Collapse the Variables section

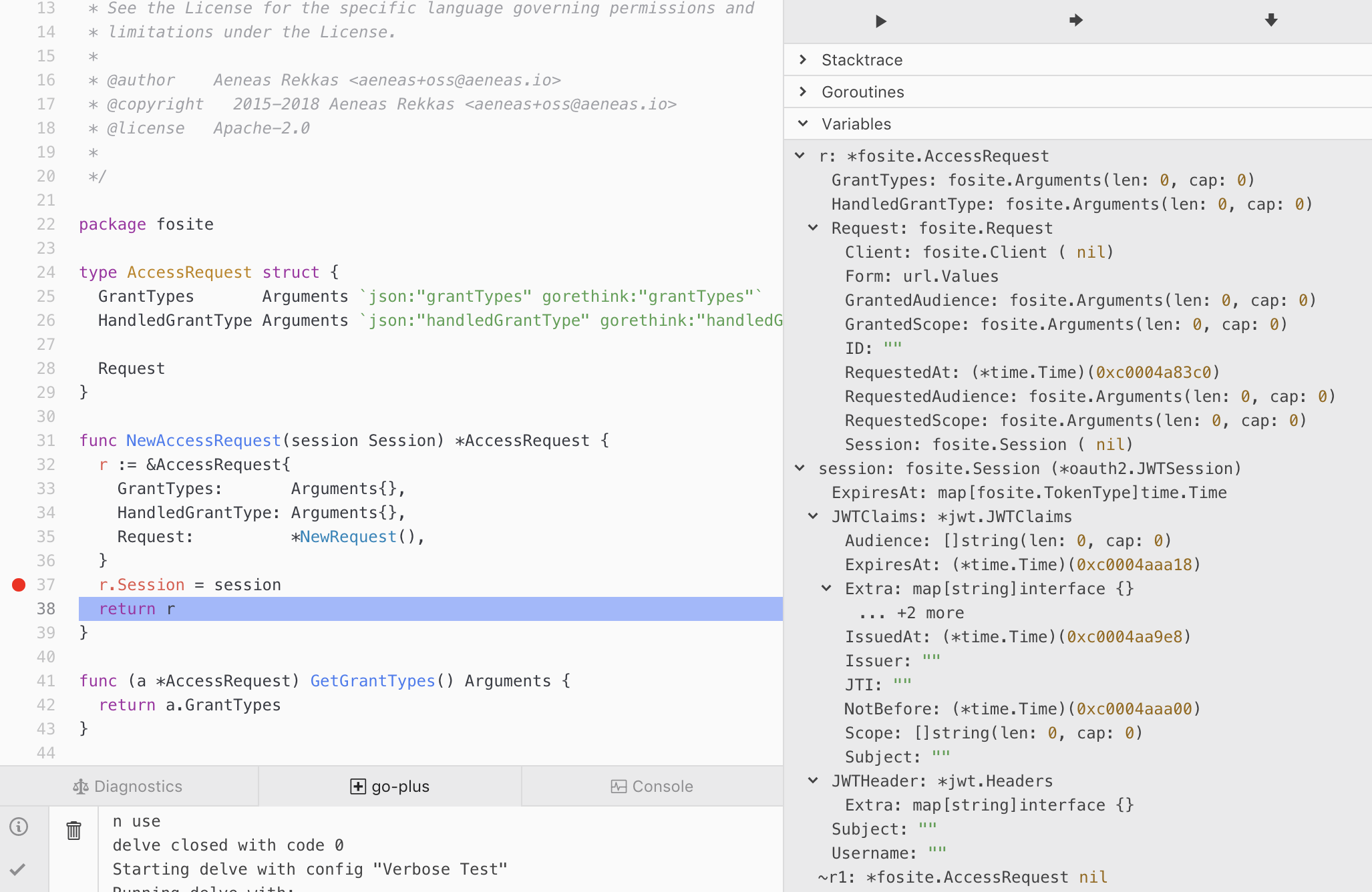(x=802, y=124)
